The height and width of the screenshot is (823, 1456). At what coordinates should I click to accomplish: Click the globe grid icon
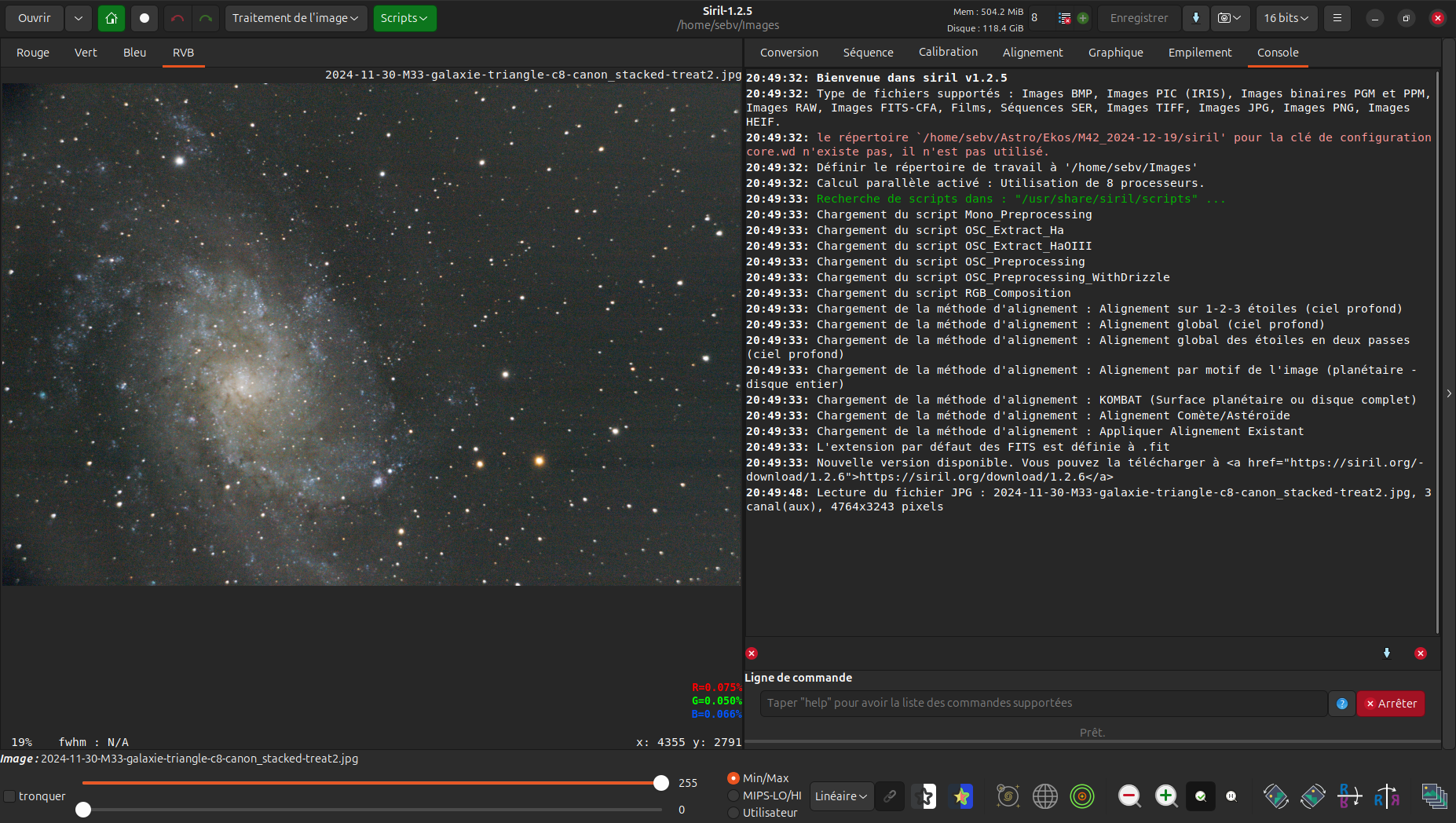(1044, 796)
